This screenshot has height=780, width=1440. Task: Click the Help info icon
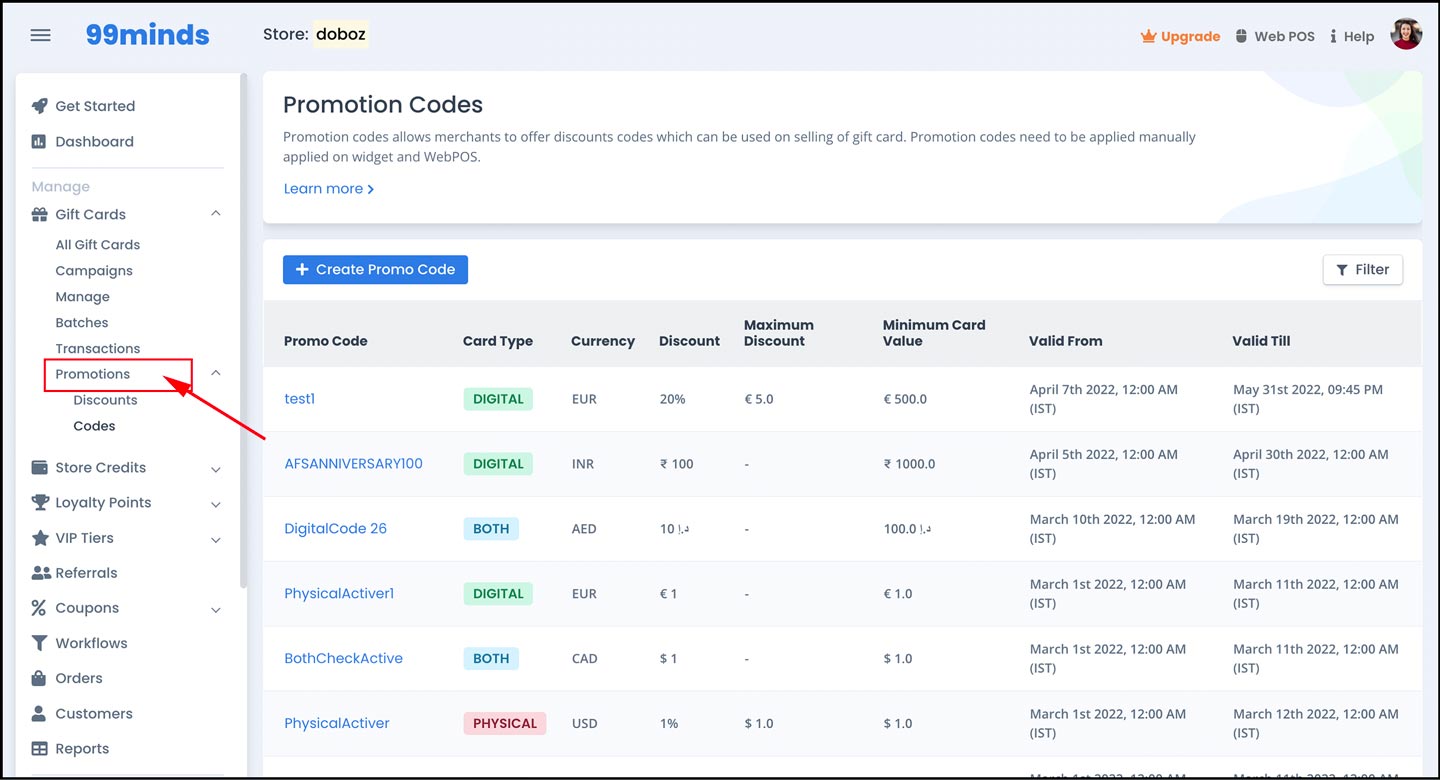[x=1333, y=36]
